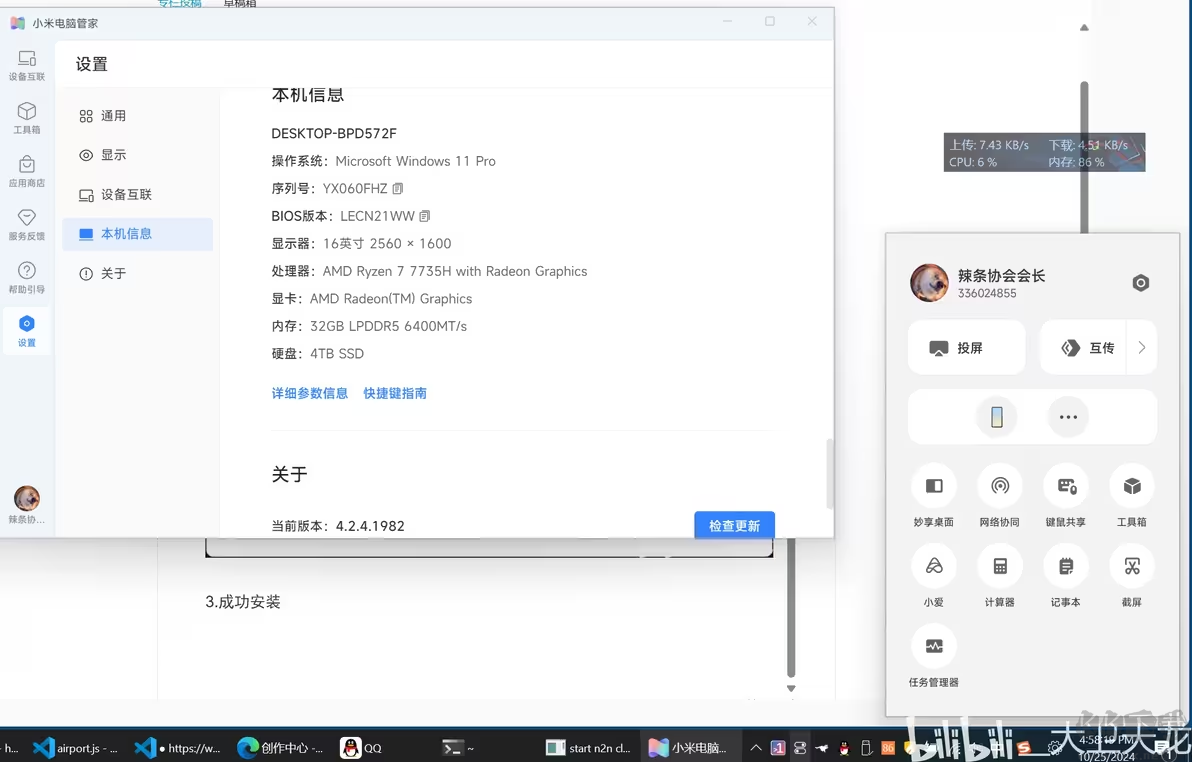Image resolution: width=1192 pixels, height=762 pixels.
Task: Open 妙享桌面 in the panel
Action: coord(934,496)
